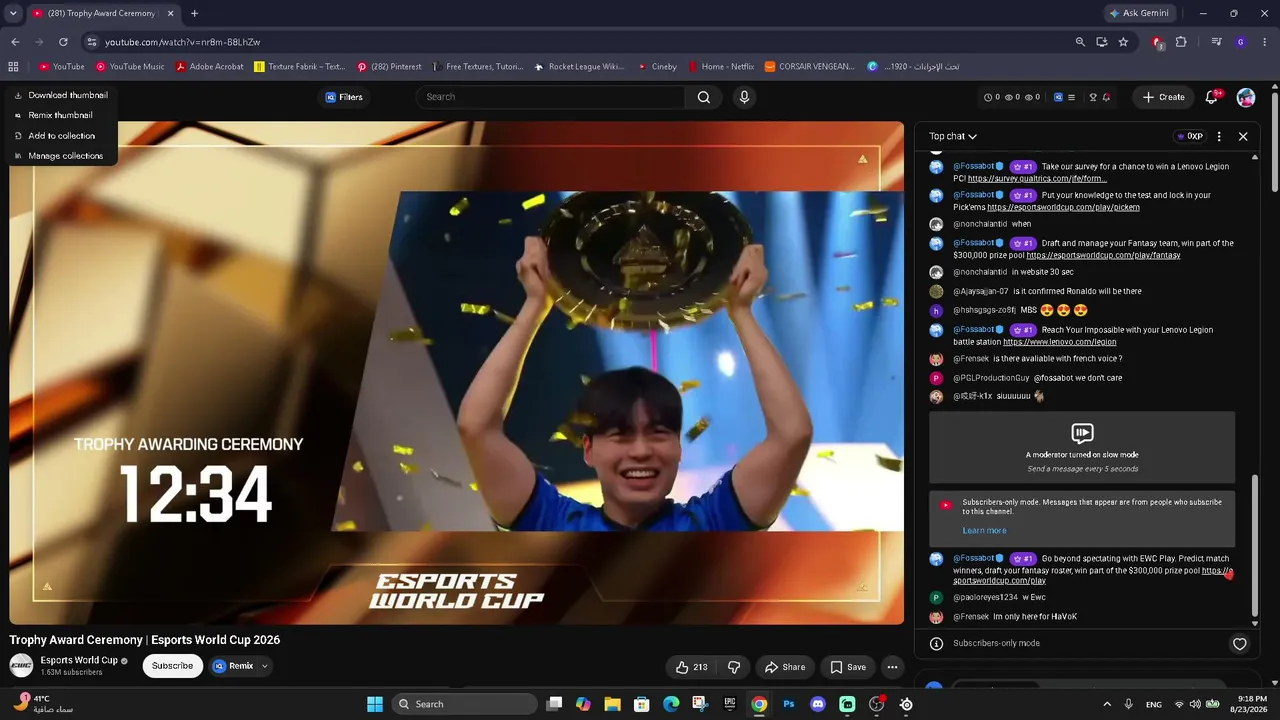This screenshot has width=1280, height=720.
Task: View site information icon in address bar
Action: click(x=92, y=42)
